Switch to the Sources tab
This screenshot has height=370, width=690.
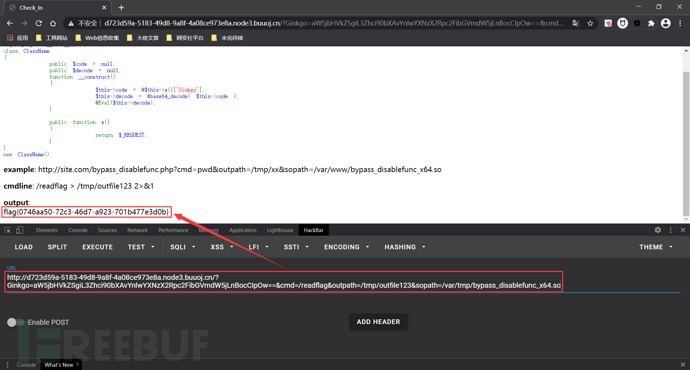[107, 230]
